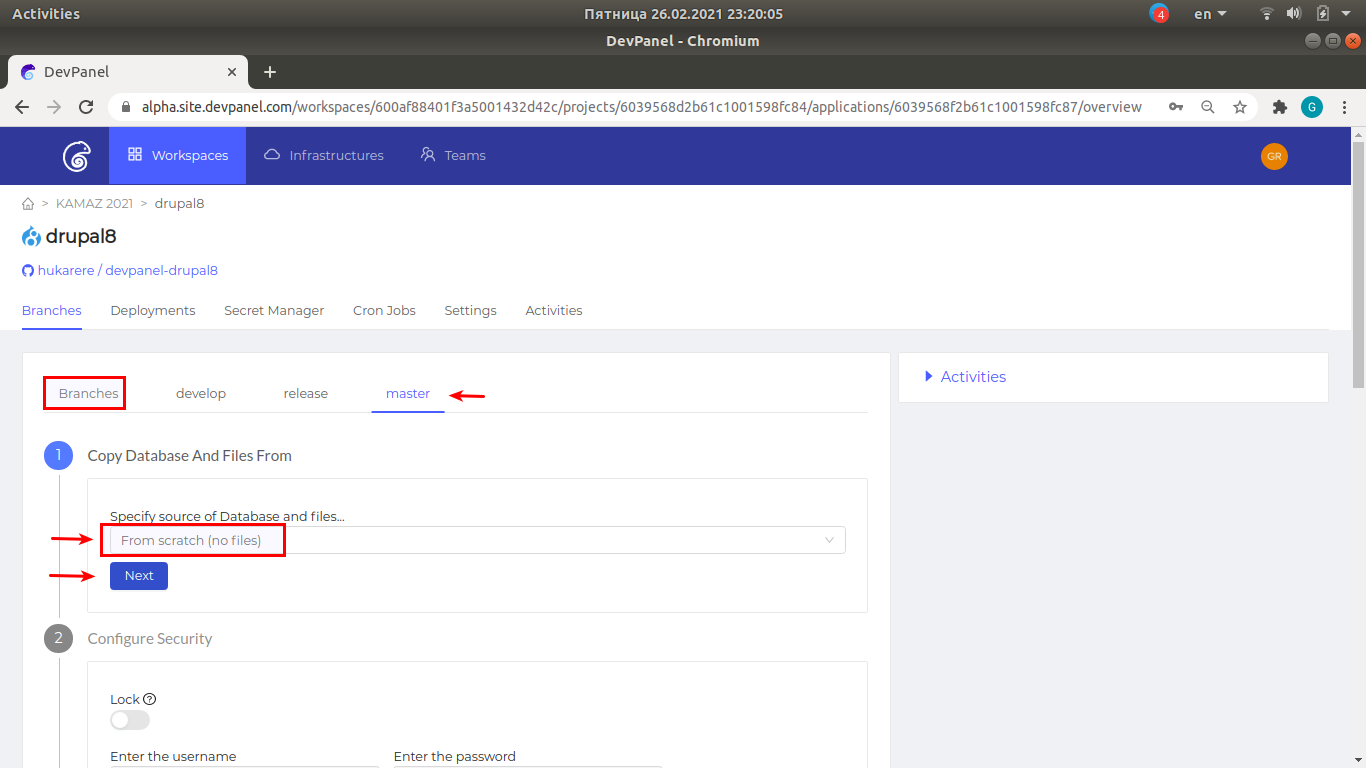This screenshot has height=768, width=1366.
Task: Click the Next button
Action: tap(138, 575)
